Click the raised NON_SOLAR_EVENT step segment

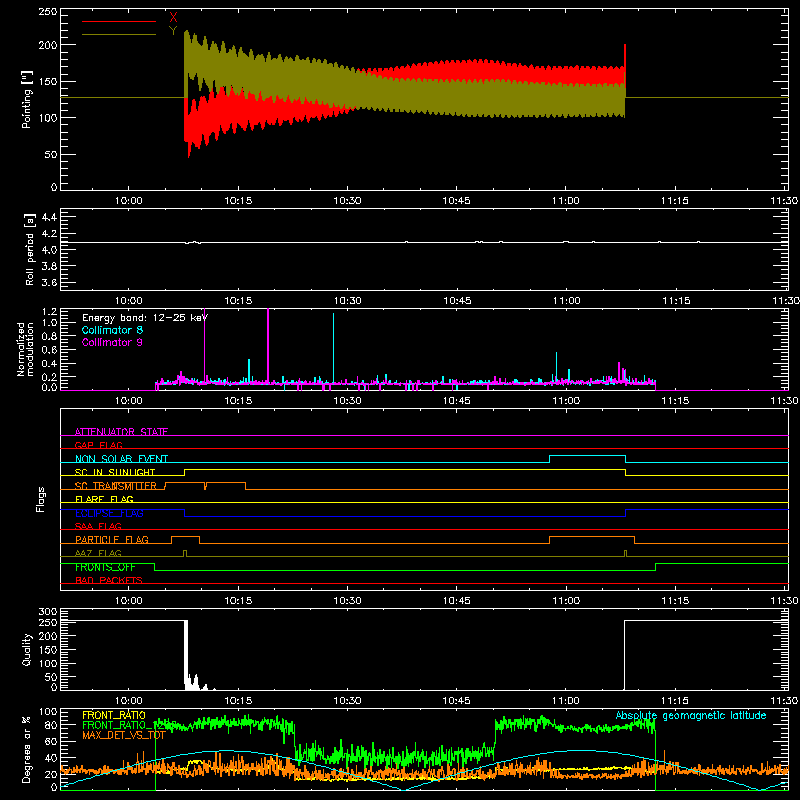coord(587,456)
